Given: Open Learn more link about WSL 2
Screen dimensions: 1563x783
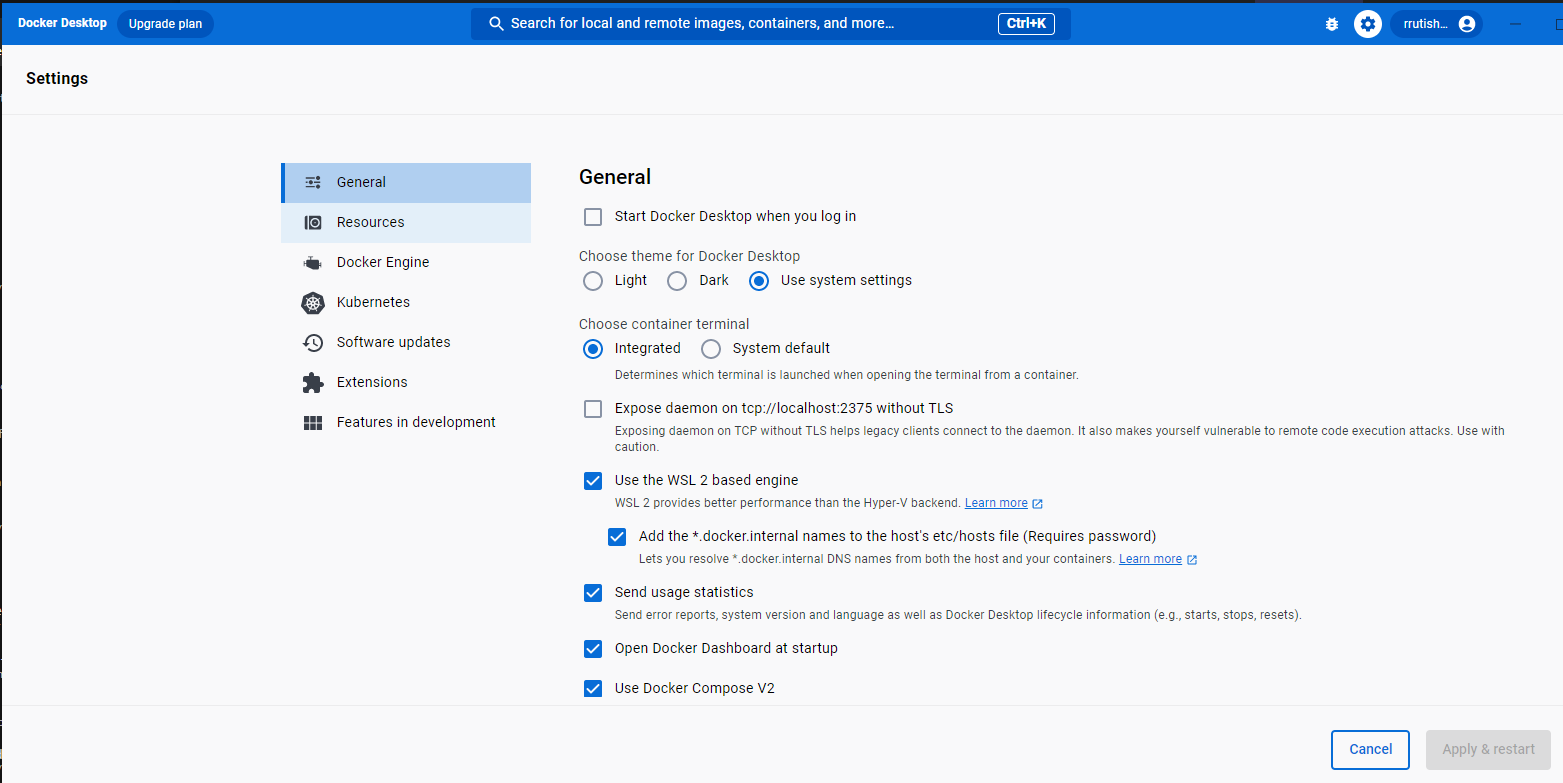Looking at the screenshot, I should point(996,503).
